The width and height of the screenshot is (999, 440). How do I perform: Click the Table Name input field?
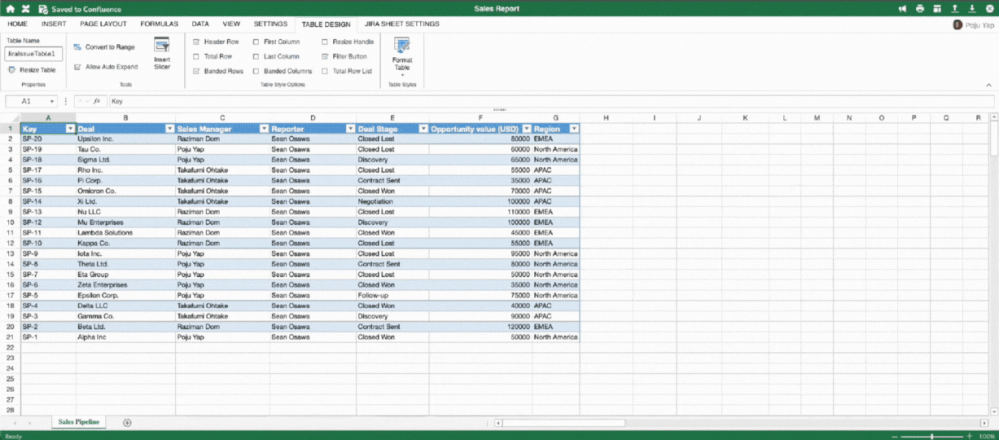tap(34, 55)
